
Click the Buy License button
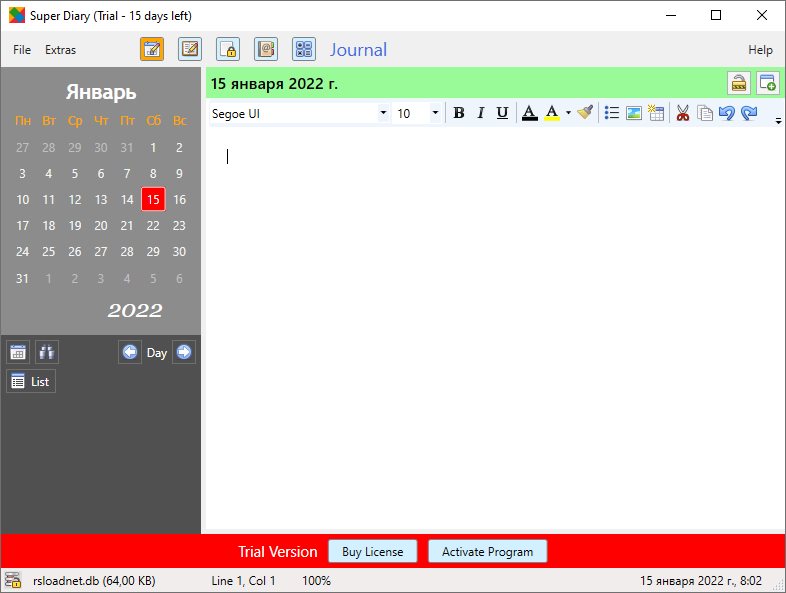point(372,551)
